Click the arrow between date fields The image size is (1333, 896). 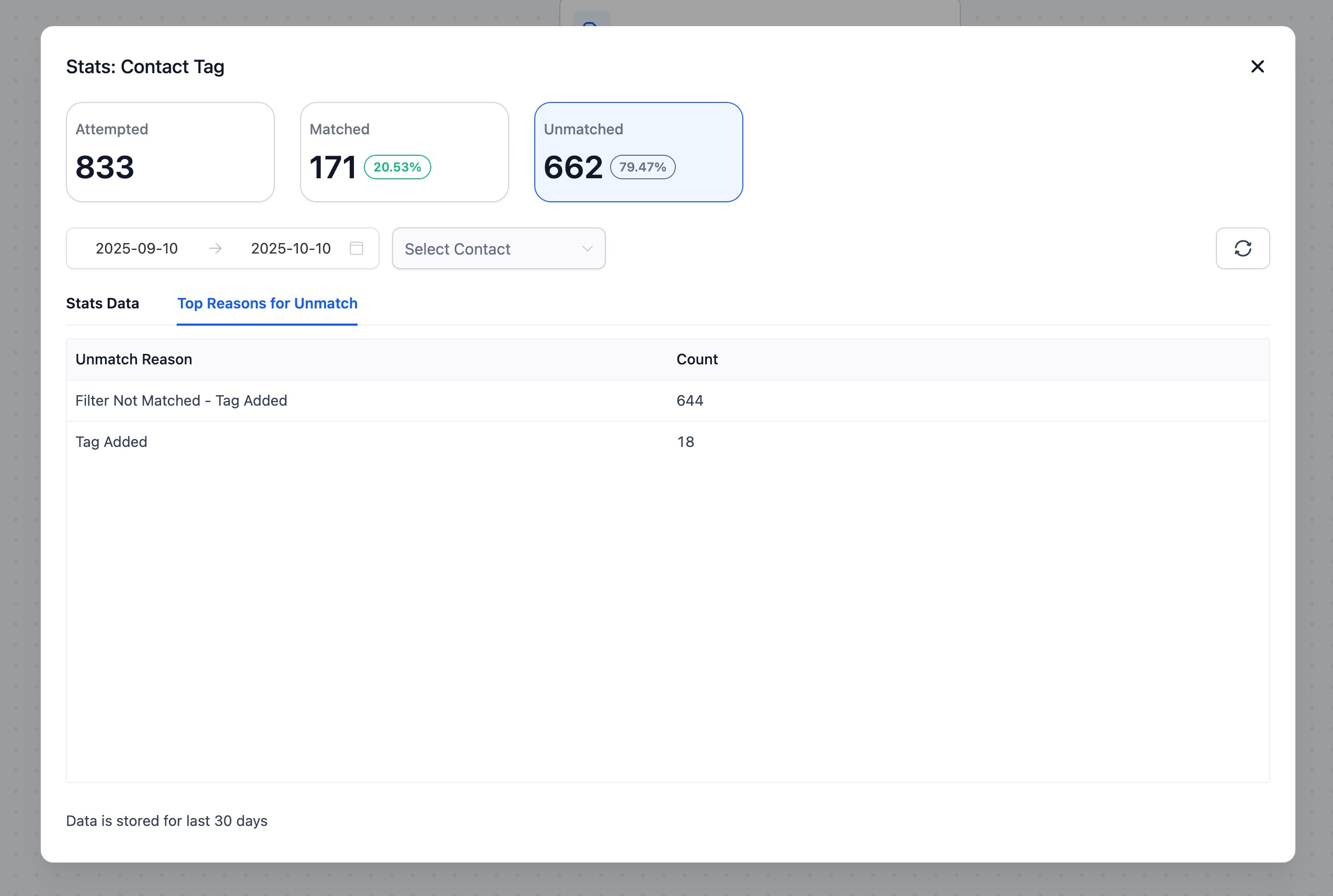point(215,249)
